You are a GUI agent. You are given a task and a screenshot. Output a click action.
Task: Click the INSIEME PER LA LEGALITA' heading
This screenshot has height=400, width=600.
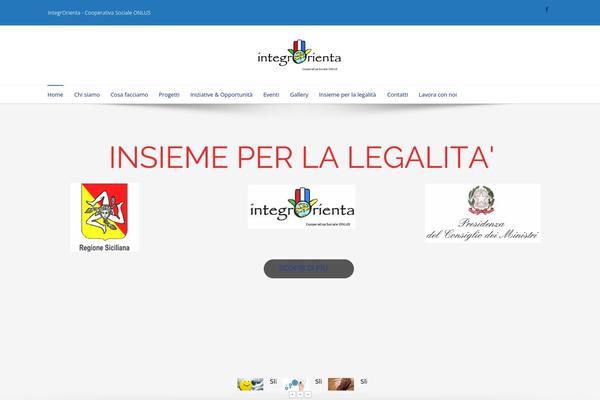302,157
